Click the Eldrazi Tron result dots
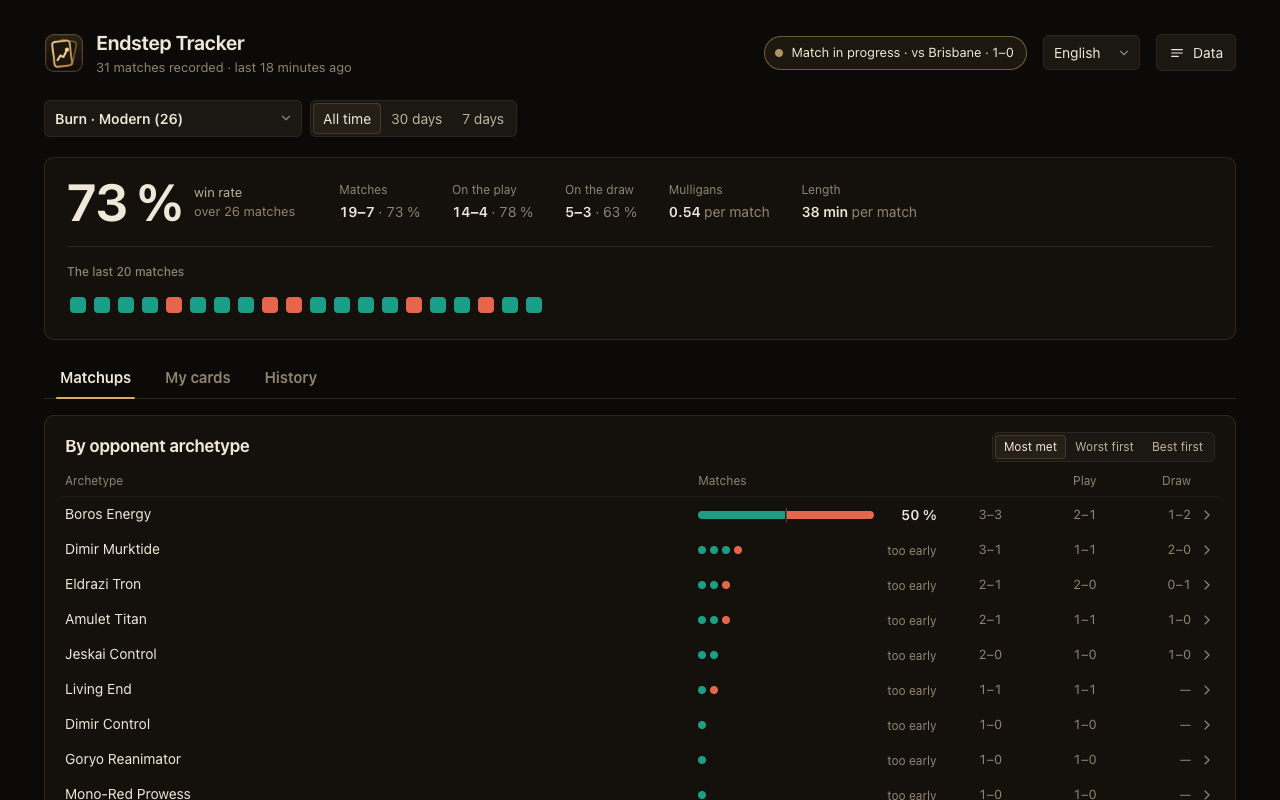The height and width of the screenshot is (800, 1280). 714,585
